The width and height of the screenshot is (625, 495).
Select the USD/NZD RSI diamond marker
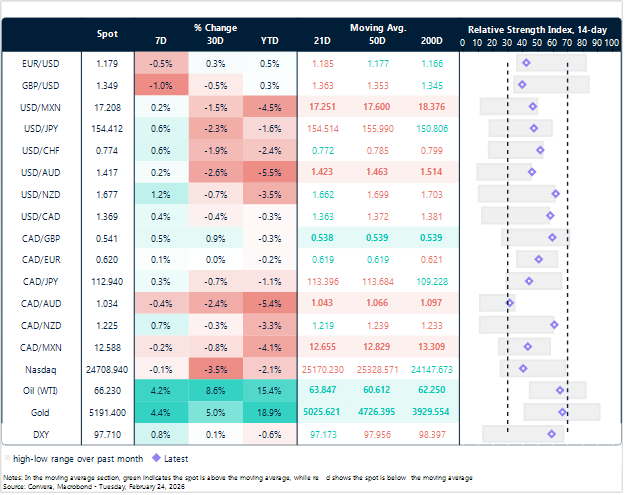pyautogui.click(x=556, y=193)
